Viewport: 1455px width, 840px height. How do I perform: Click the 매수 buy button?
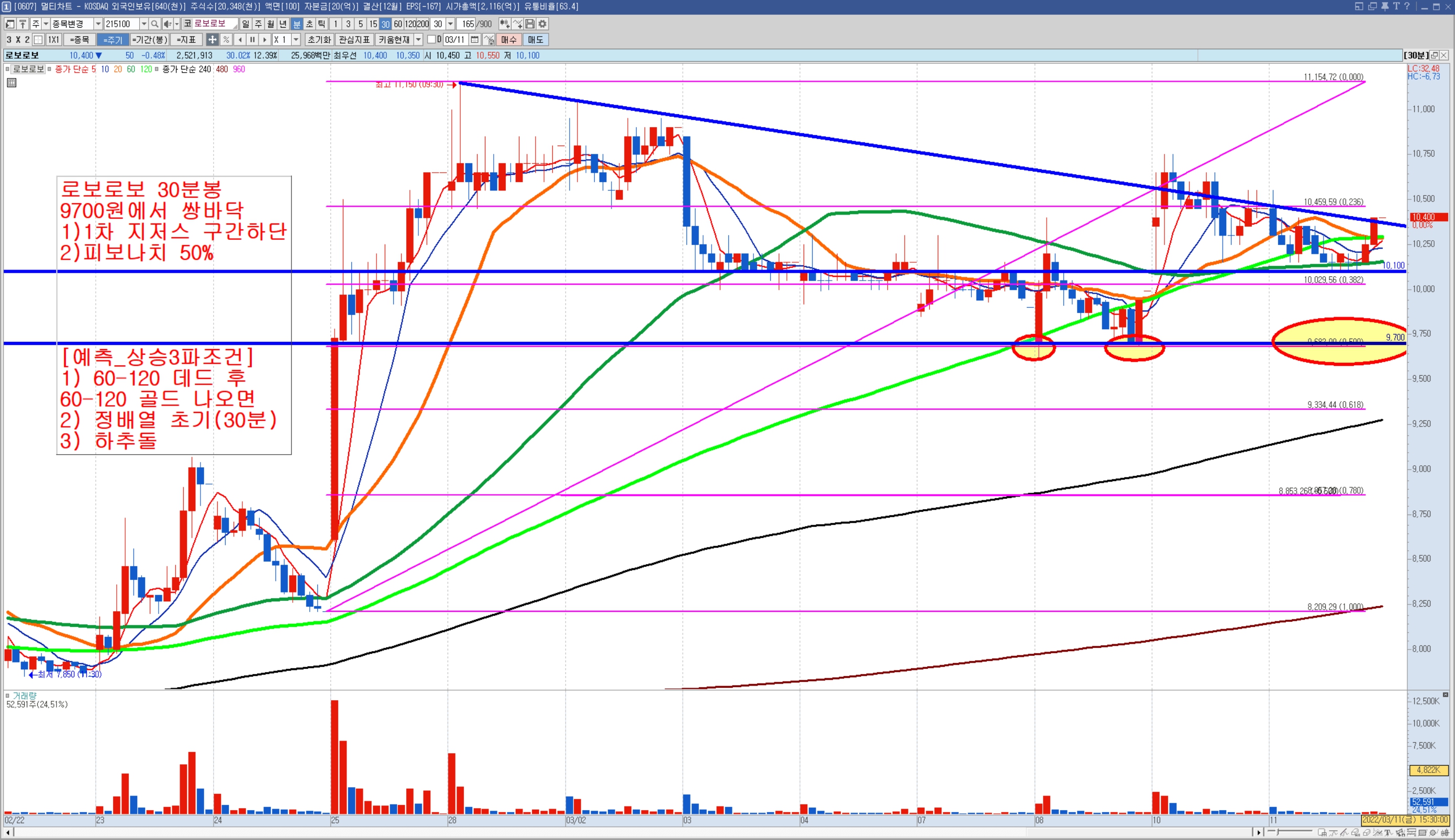(508, 40)
